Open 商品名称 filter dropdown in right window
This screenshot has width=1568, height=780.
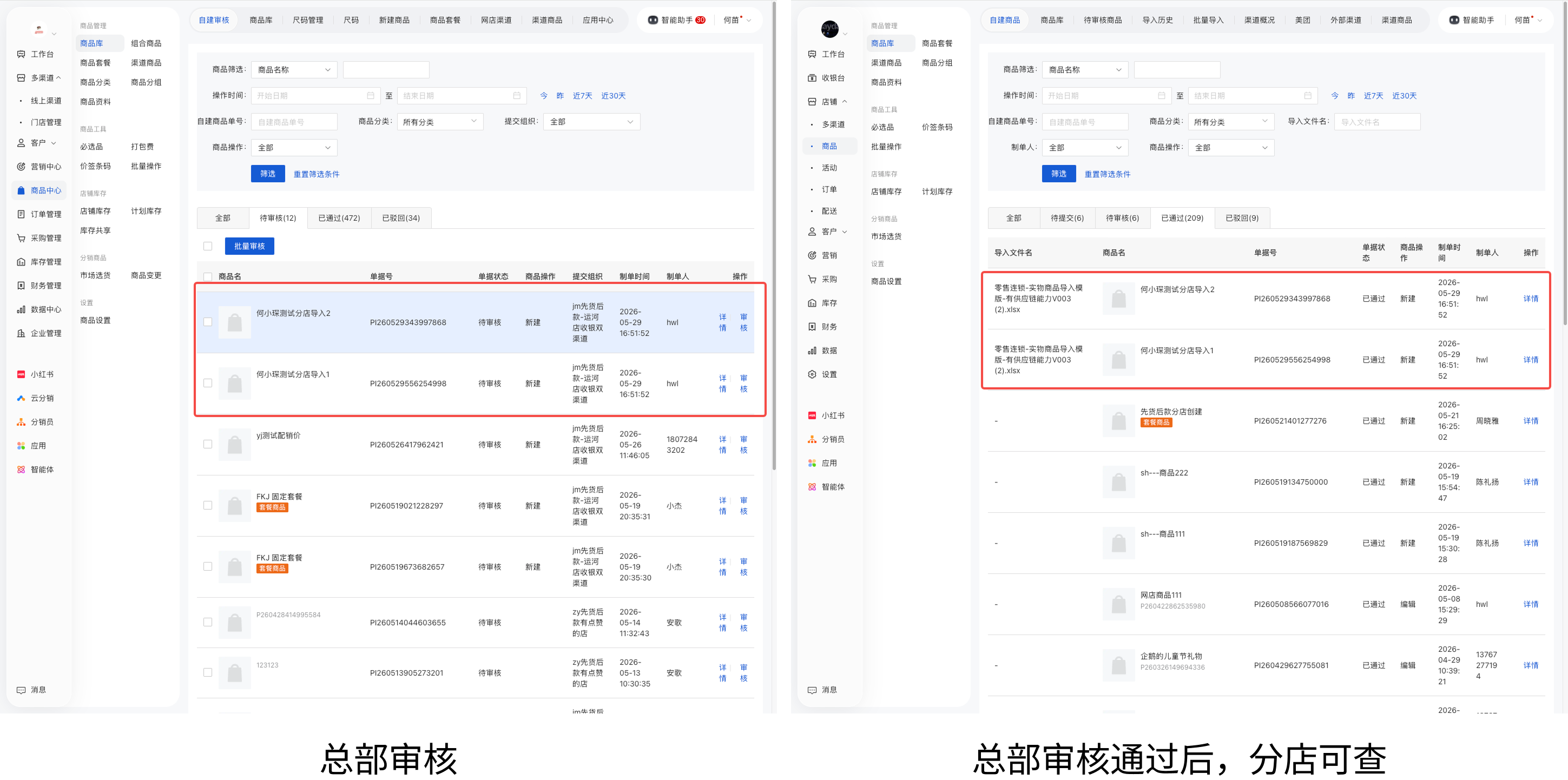pos(1085,70)
